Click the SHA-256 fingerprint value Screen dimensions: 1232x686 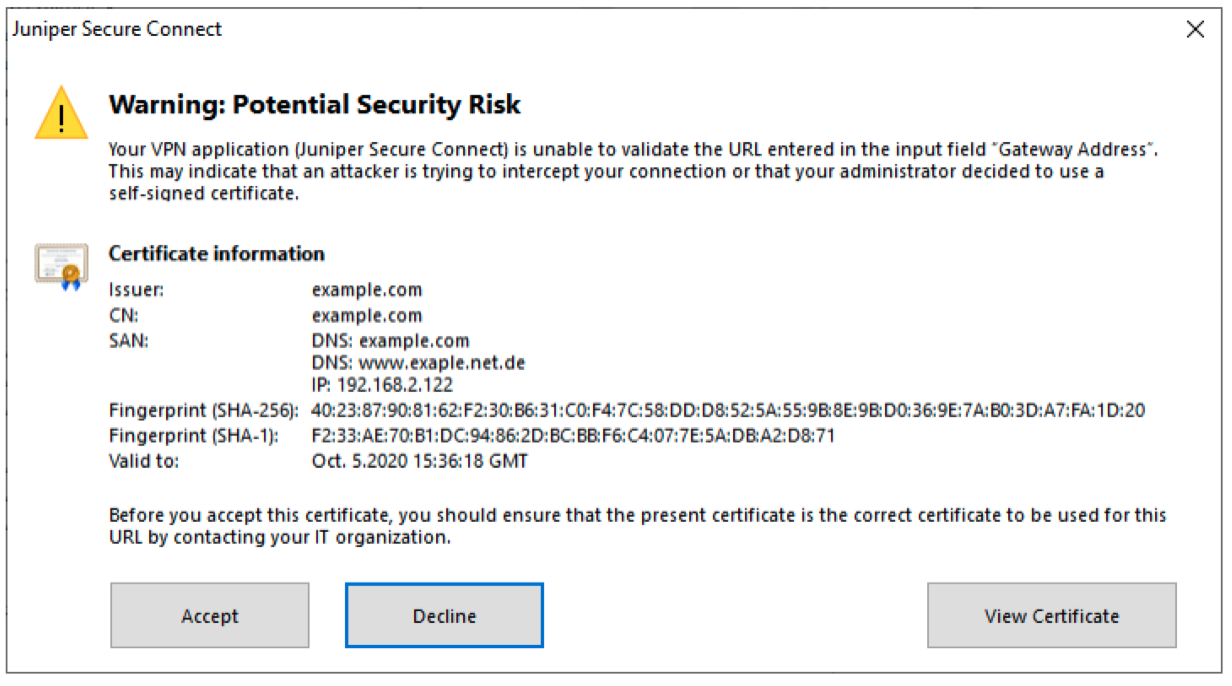728,409
